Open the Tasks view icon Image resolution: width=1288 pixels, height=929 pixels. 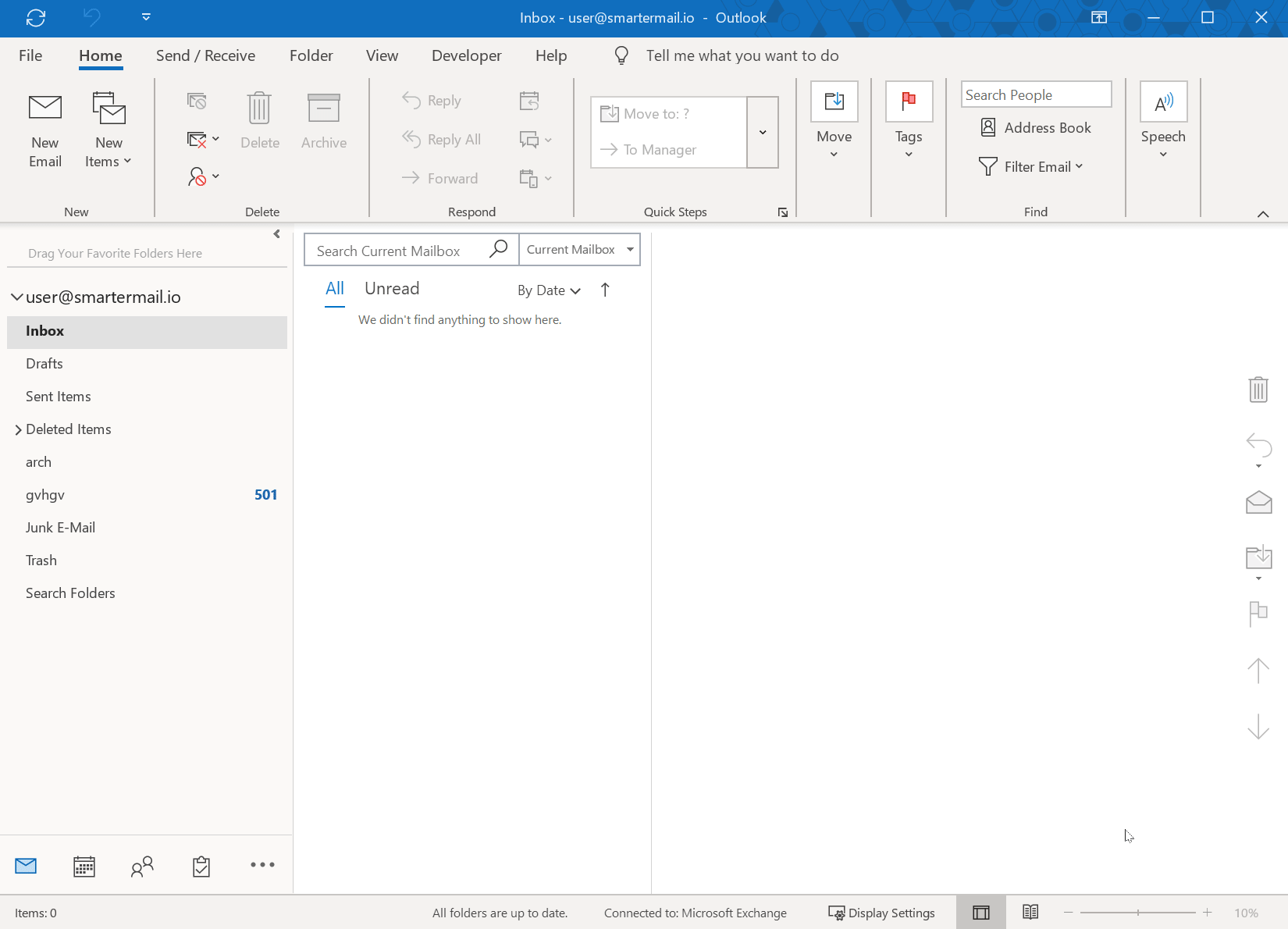coord(201,866)
